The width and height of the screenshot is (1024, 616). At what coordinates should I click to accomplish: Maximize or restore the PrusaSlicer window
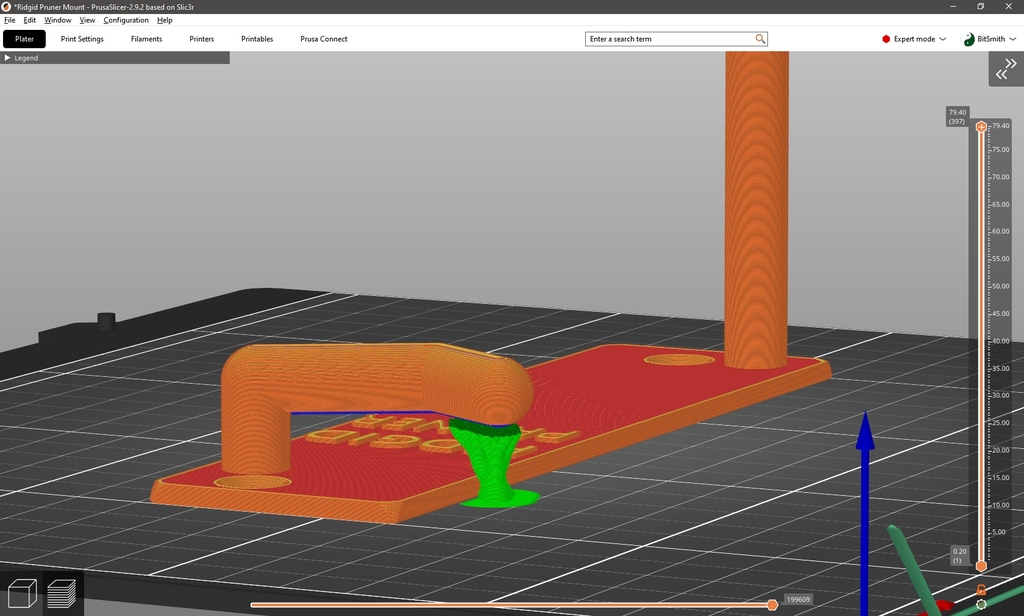[980, 7]
